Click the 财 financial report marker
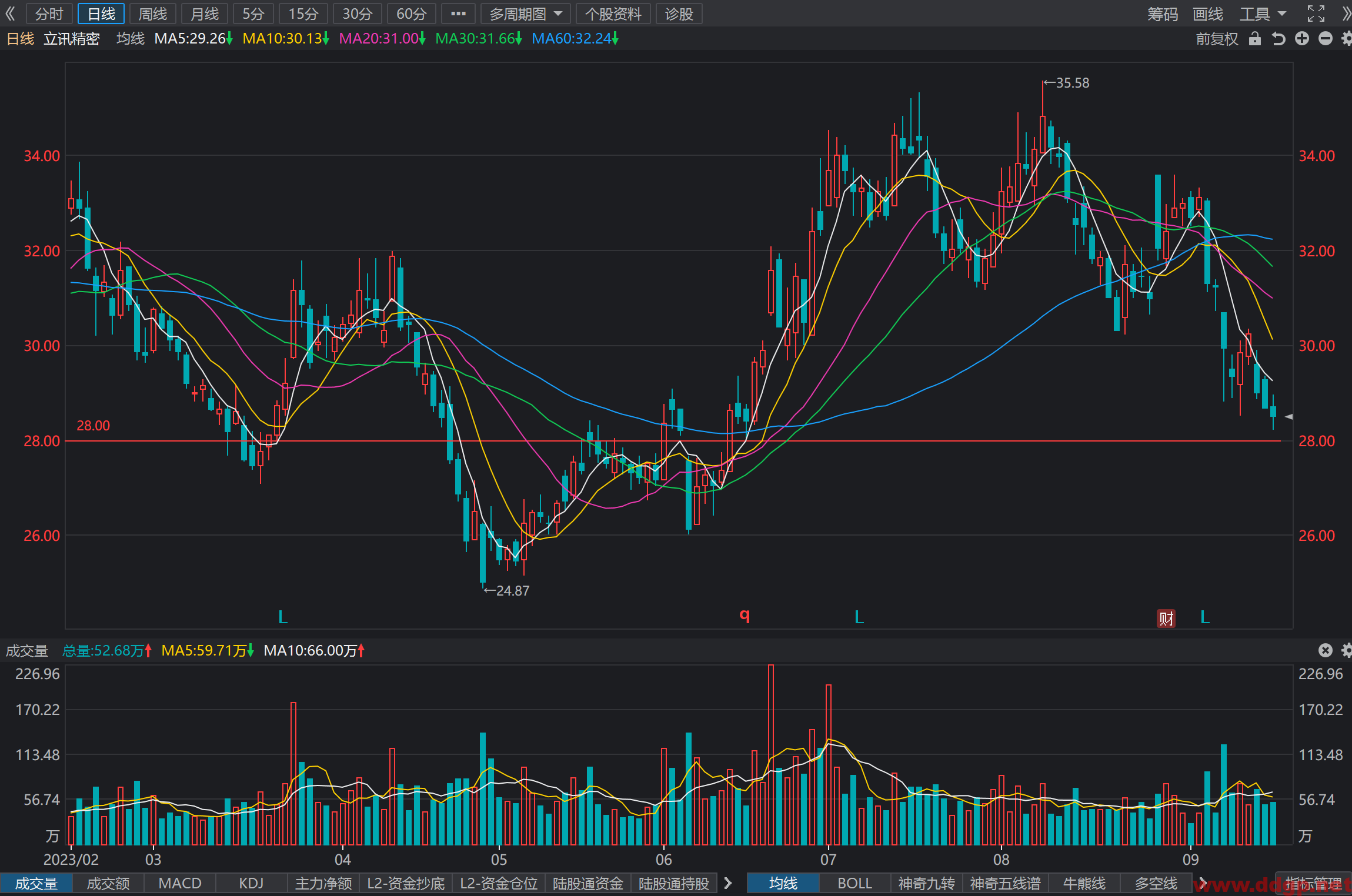 (1166, 618)
